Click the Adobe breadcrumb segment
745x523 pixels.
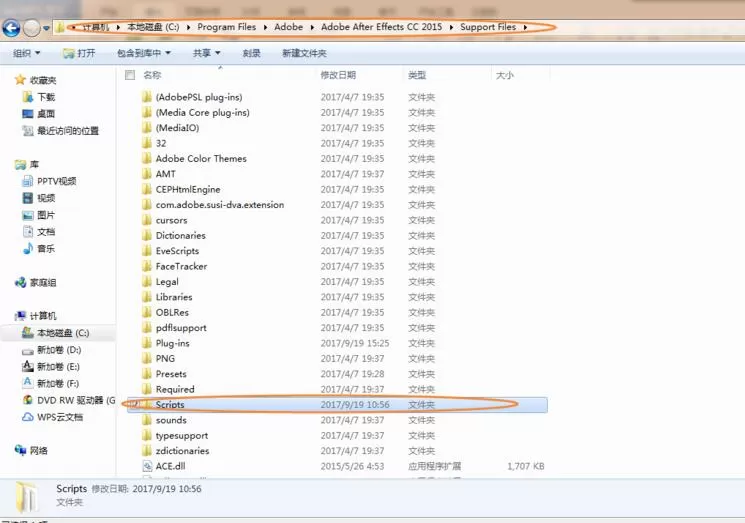pyautogui.click(x=288, y=27)
